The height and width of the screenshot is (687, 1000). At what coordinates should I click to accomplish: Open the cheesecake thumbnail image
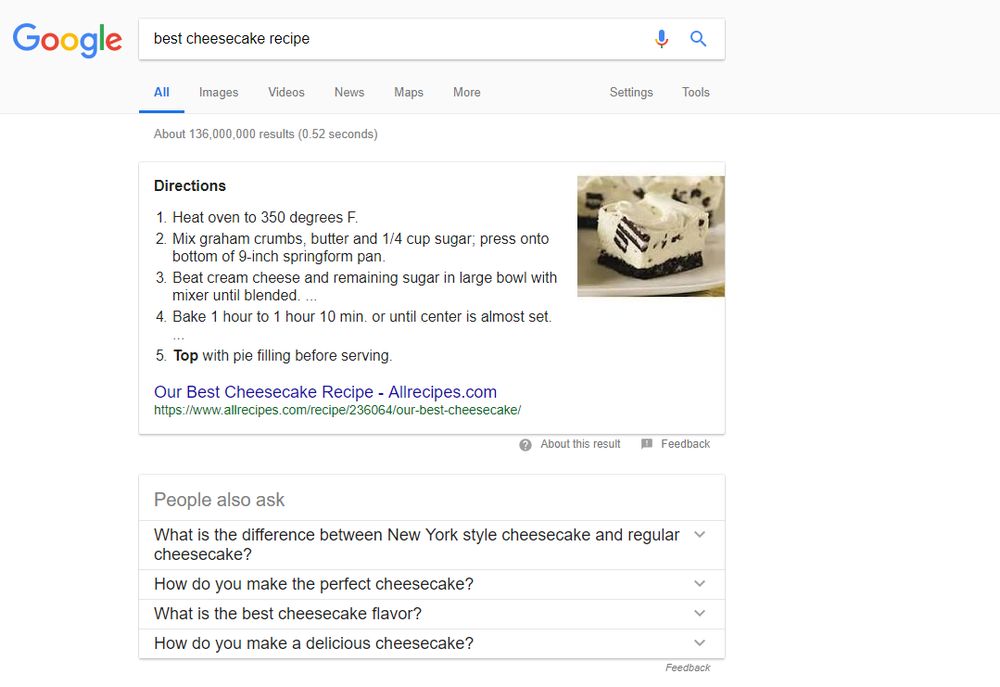650,236
